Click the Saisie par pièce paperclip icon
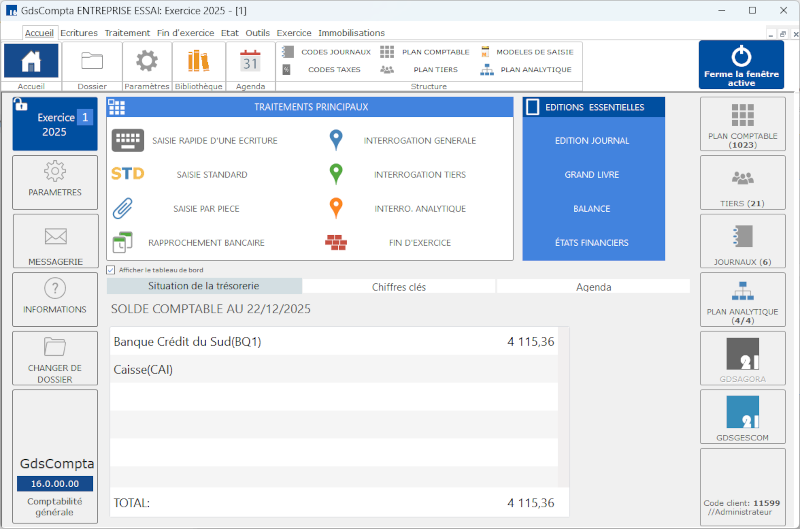The height and width of the screenshot is (529, 800). pyautogui.click(x=123, y=208)
